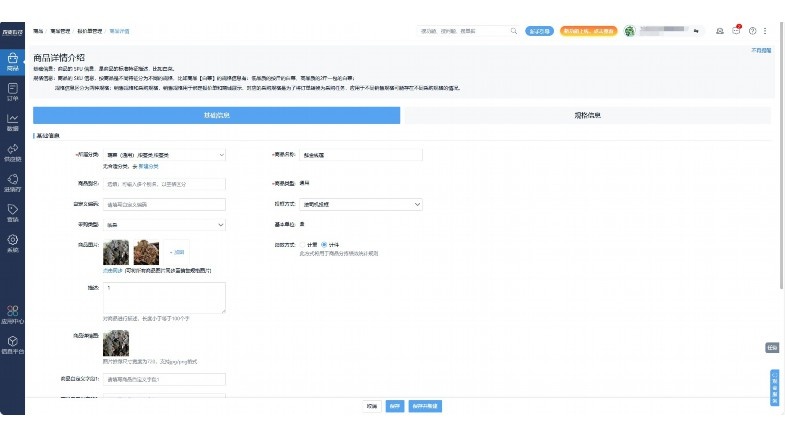
Task: Go to the first breadcrumb item
Action: [38, 31]
